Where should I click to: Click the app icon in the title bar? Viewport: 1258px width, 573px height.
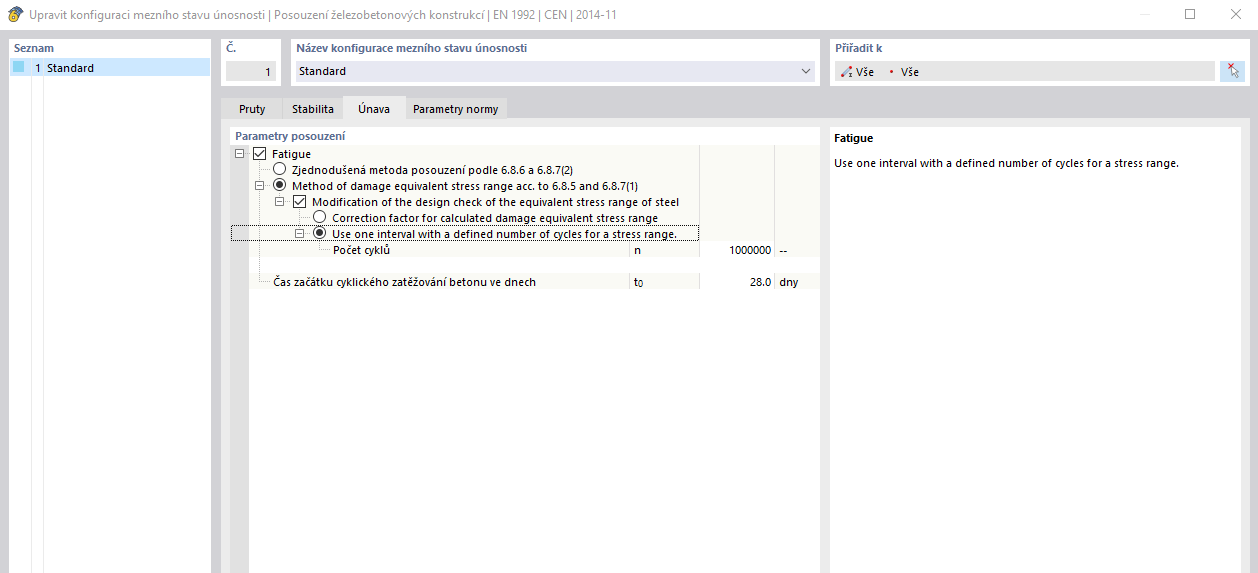tap(15, 15)
